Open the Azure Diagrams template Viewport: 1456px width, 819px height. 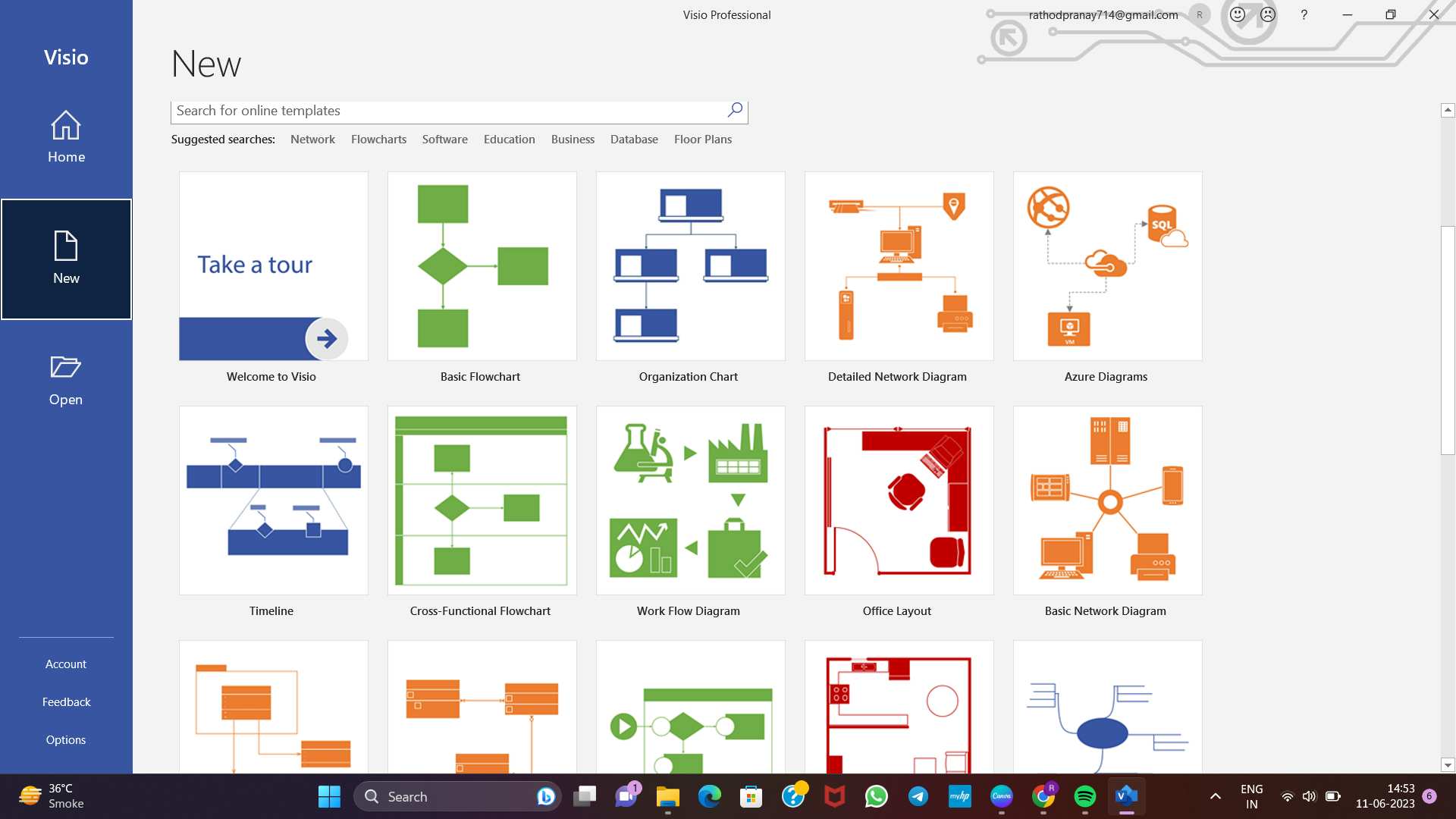click(x=1106, y=266)
